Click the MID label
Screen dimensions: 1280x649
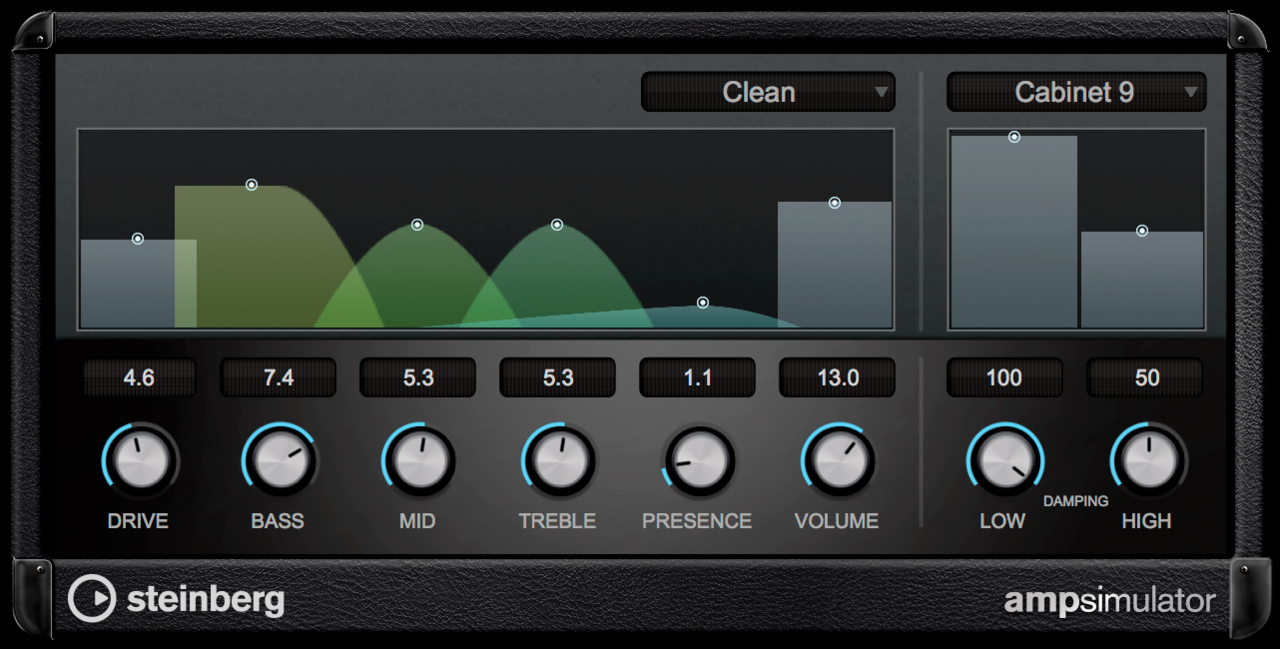[x=418, y=521]
